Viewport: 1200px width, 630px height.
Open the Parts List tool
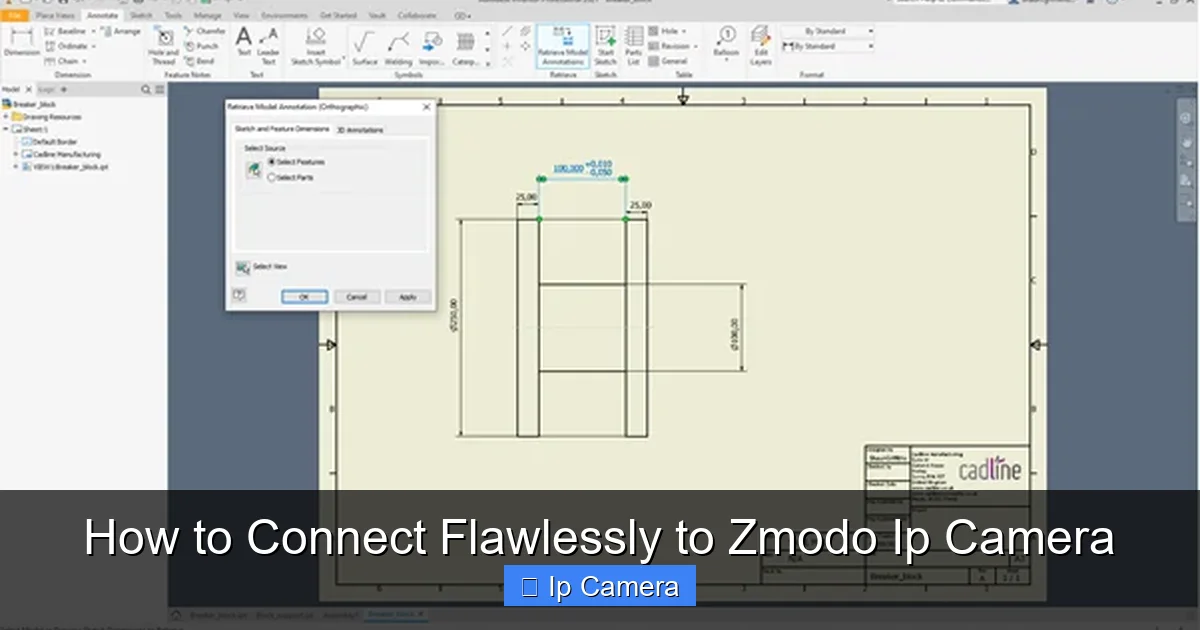634,46
